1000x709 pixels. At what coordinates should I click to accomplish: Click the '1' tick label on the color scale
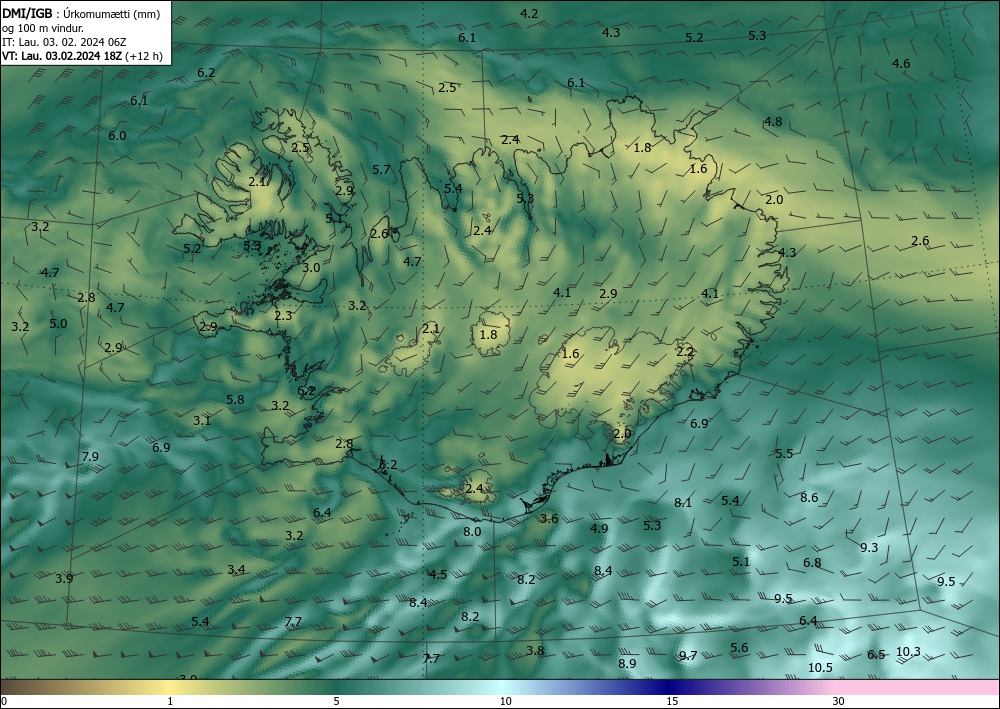click(x=170, y=702)
